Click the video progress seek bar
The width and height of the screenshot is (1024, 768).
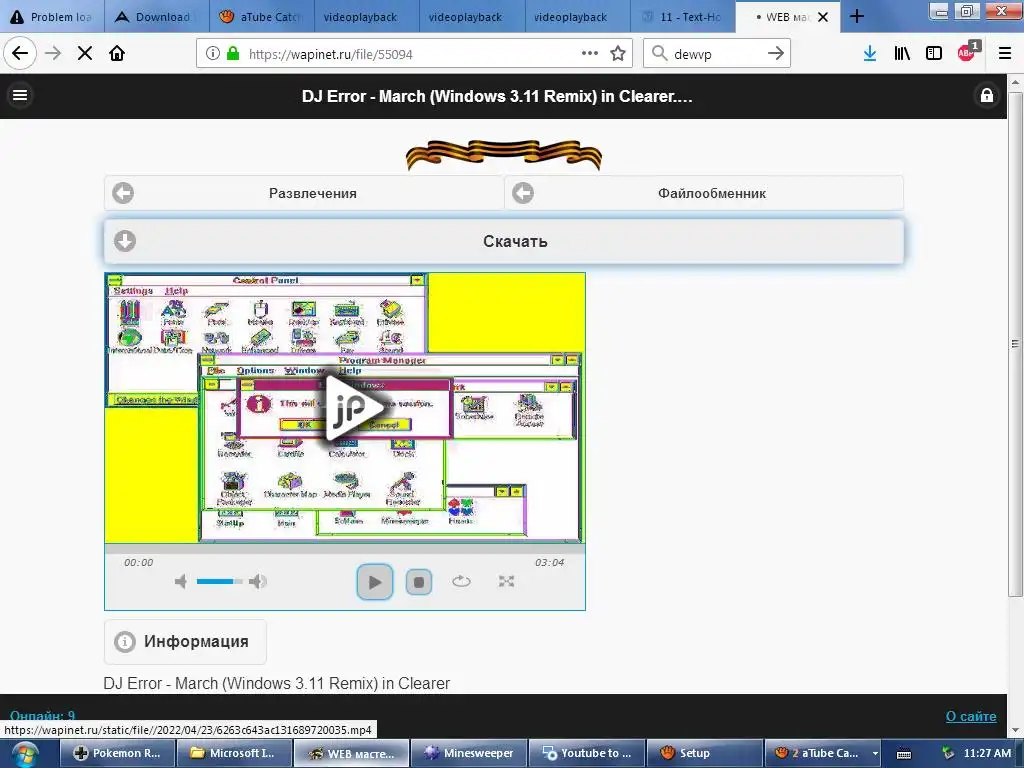(x=345, y=548)
